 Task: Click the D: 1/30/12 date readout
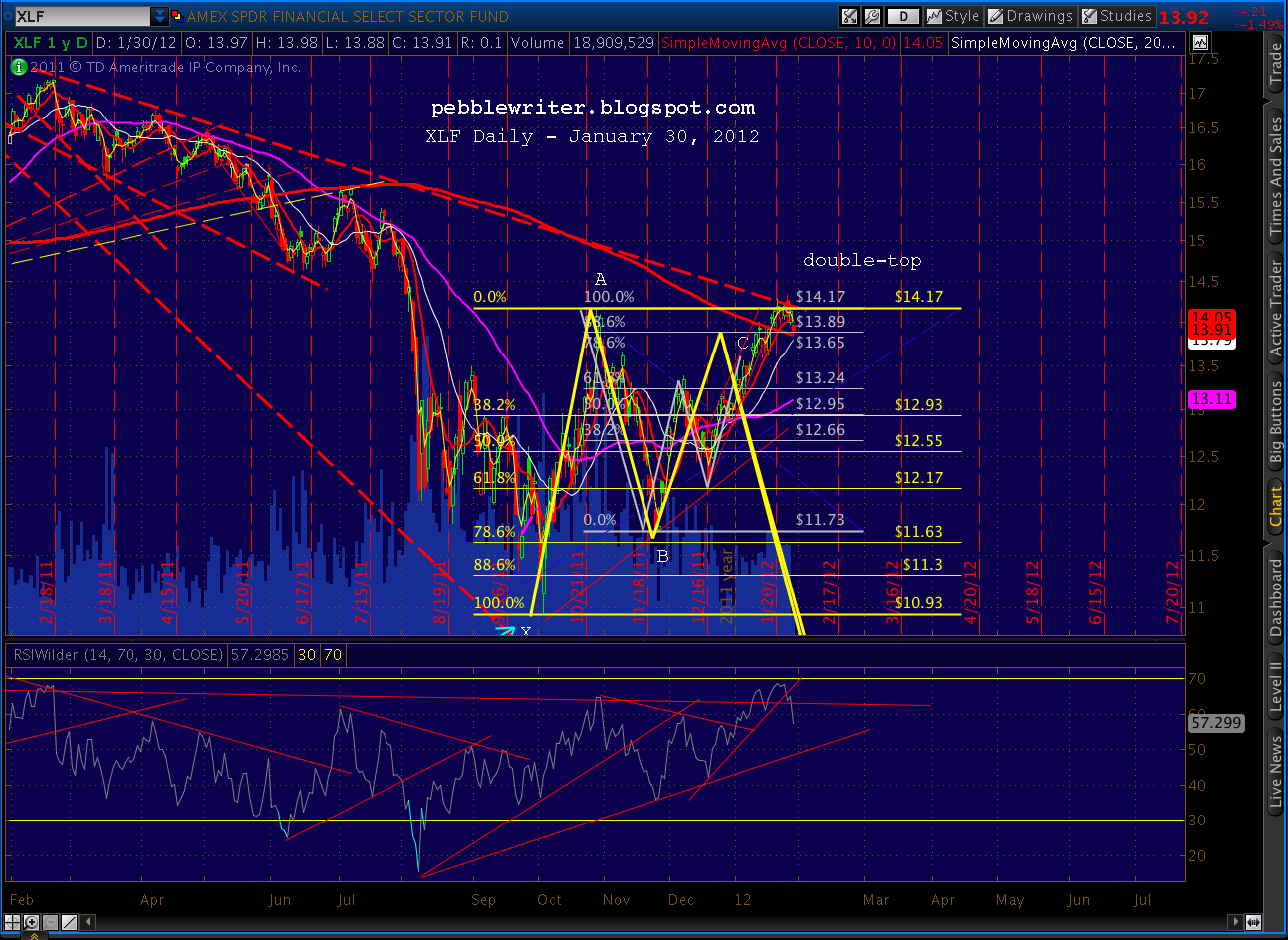135,43
